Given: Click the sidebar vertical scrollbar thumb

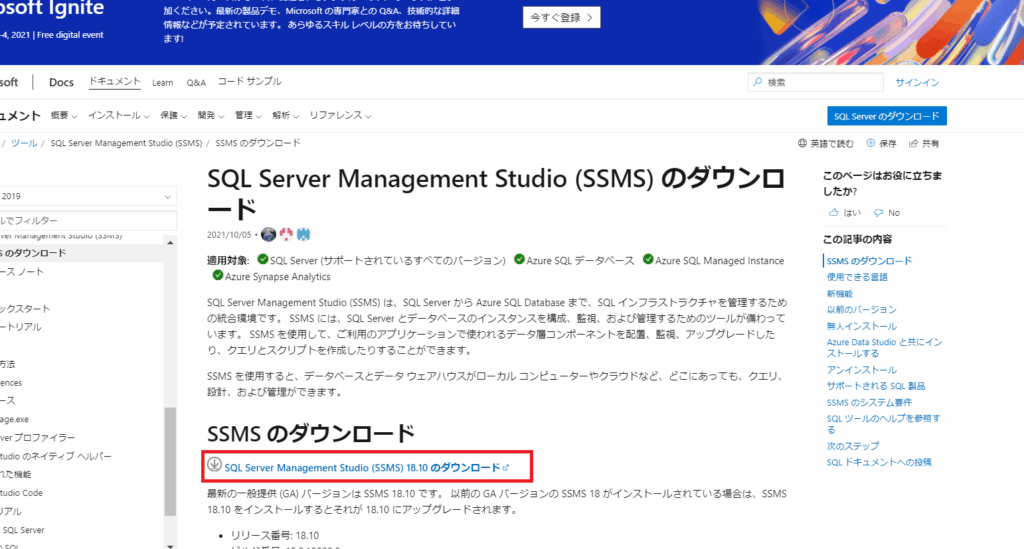Looking at the screenshot, I should (170, 460).
